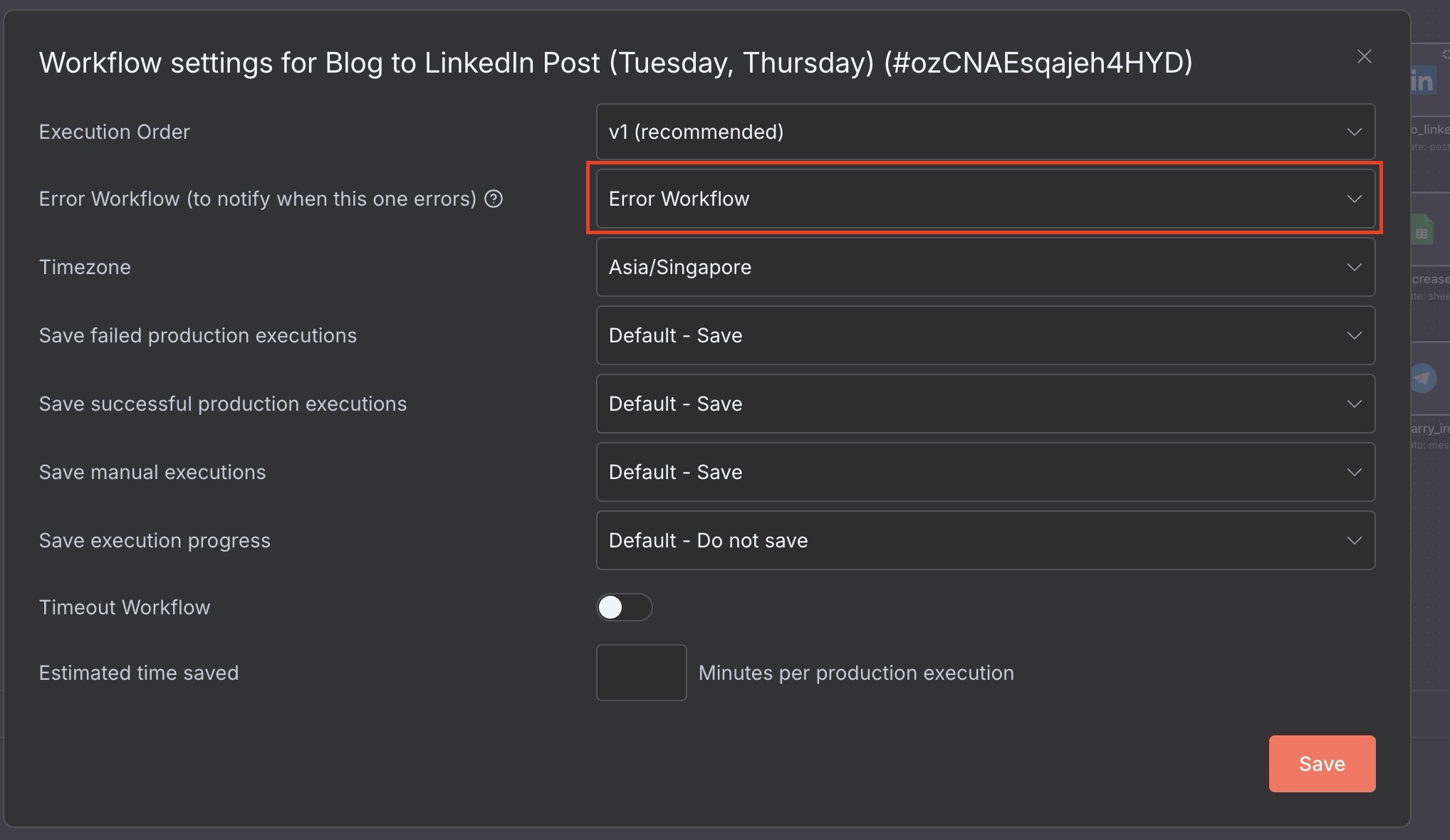Viewport: 1450px width, 840px height.
Task: Expand the Save execution progress dropdown
Action: (985, 540)
